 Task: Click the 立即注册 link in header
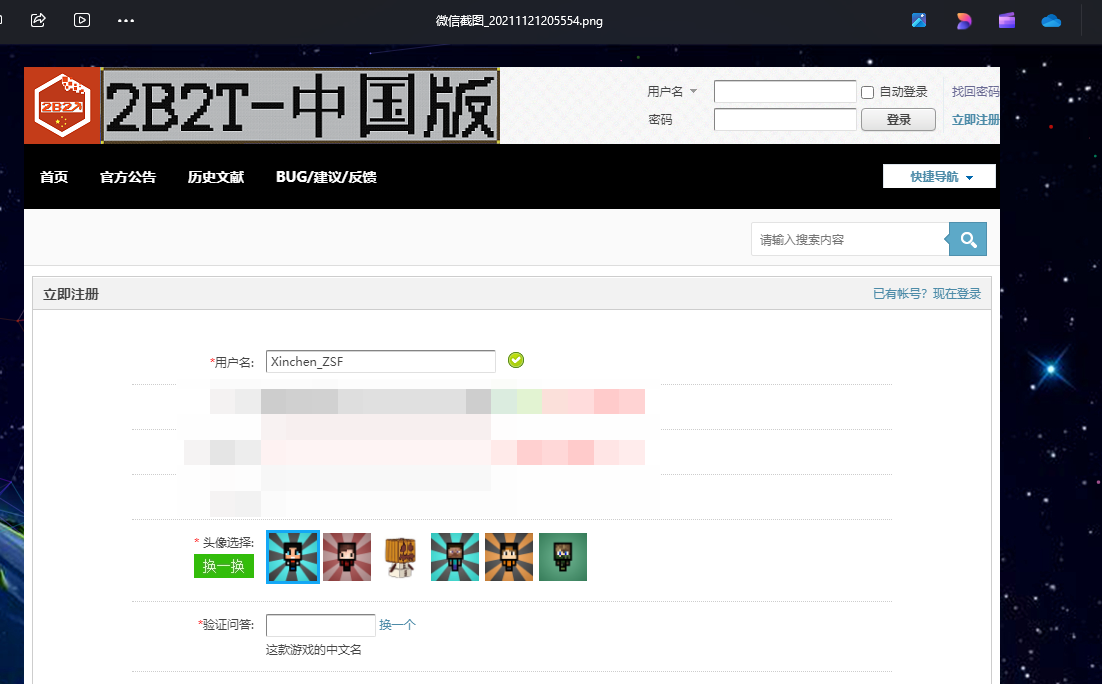[x=975, y=120]
